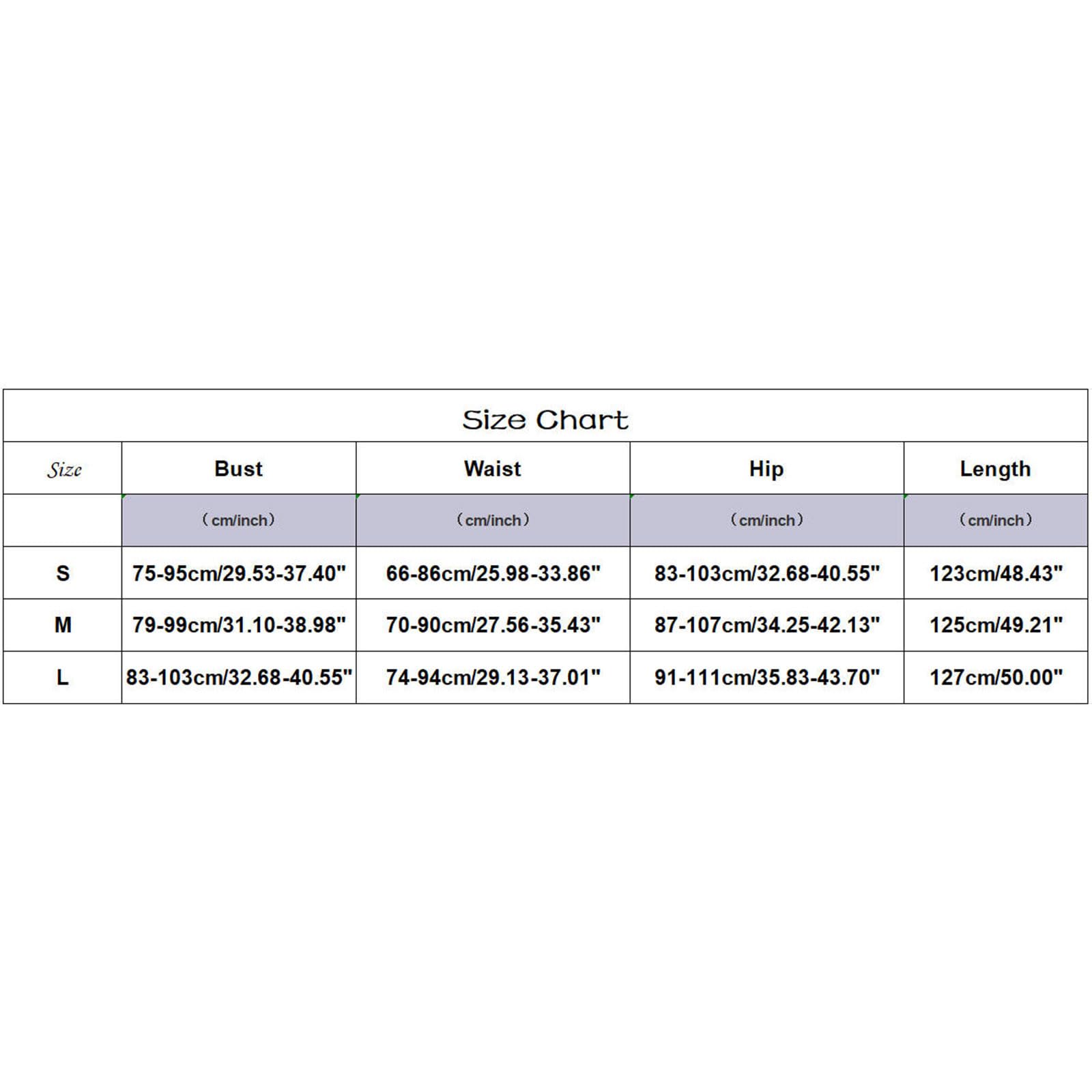
Task: Select hip cell 91-111cm/35.83-43.70"
Action: [x=766, y=677]
